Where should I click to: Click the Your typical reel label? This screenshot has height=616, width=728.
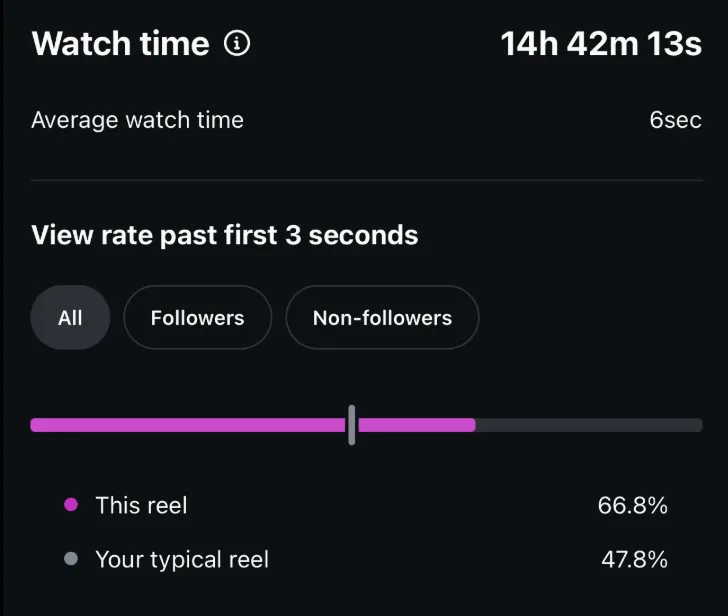[x=182, y=559]
